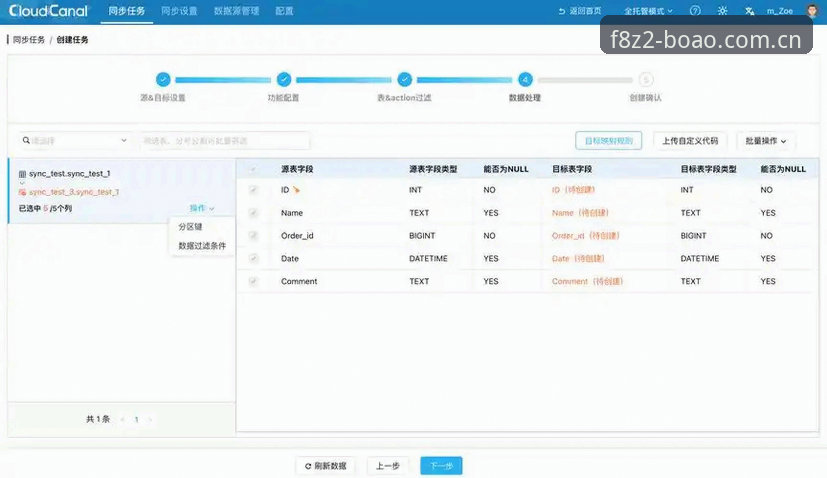This screenshot has width=827, height=478.
Task: Uncheck the Comment row checkbox
Action: click(253, 281)
